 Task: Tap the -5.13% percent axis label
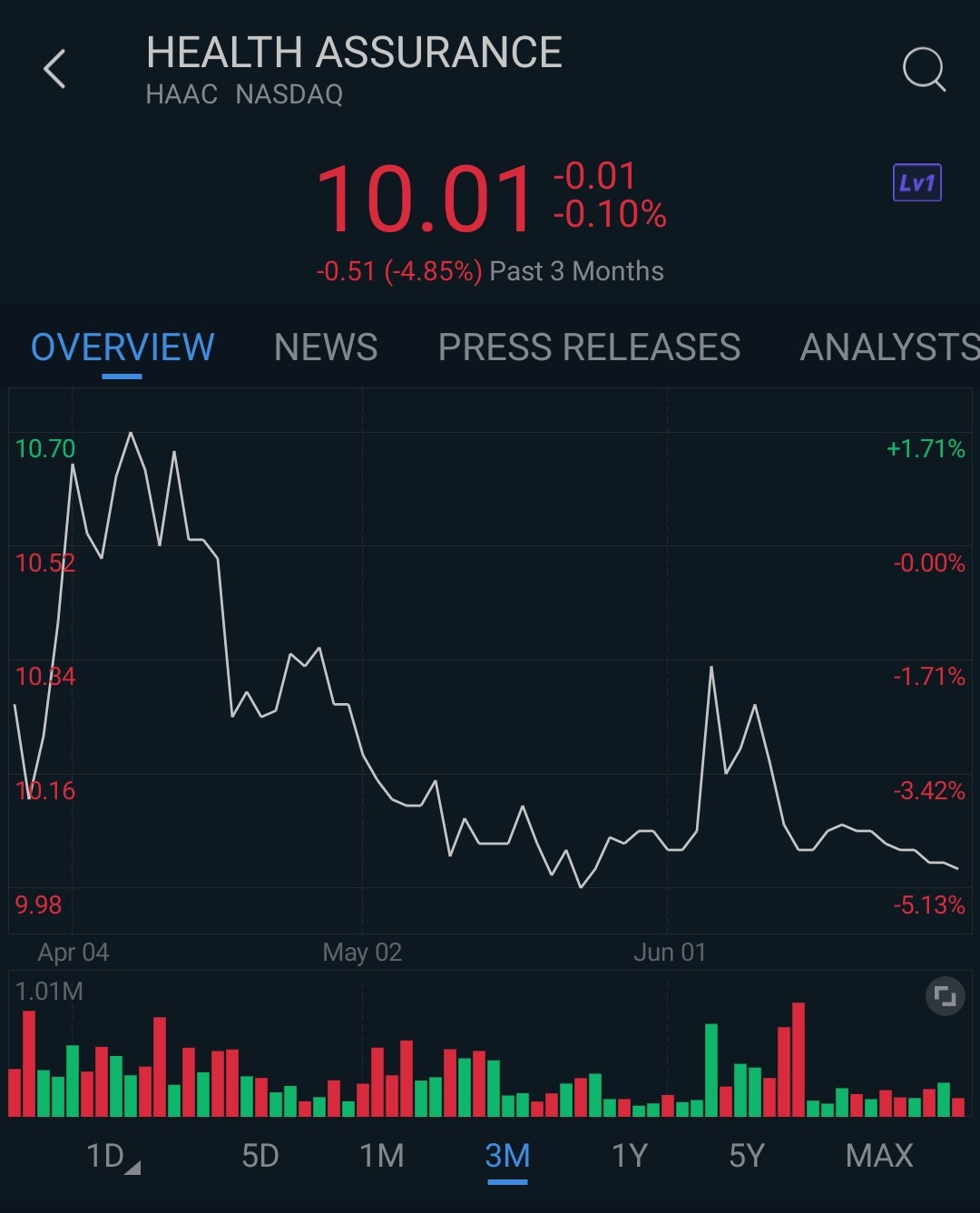tap(929, 905)
